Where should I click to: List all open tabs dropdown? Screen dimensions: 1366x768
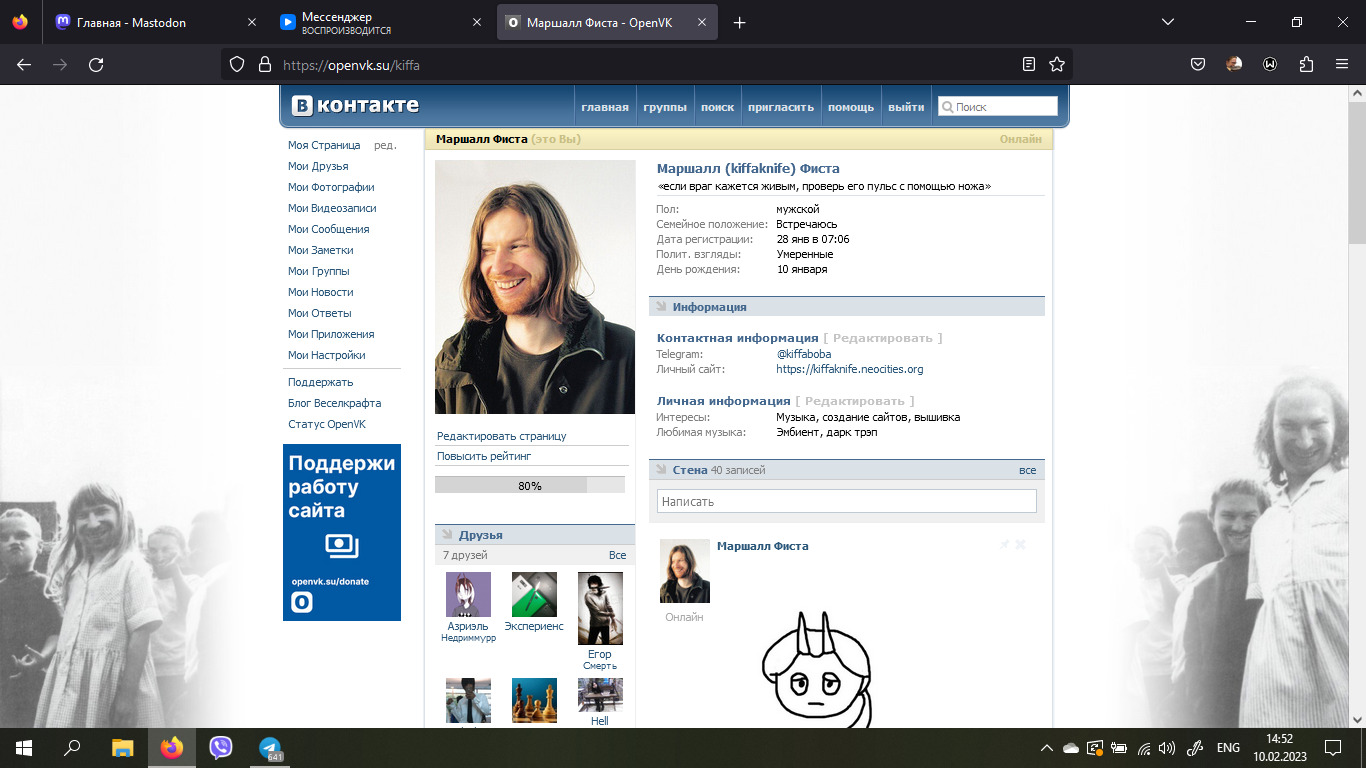pyautogui.click(x=1167, y=22)
